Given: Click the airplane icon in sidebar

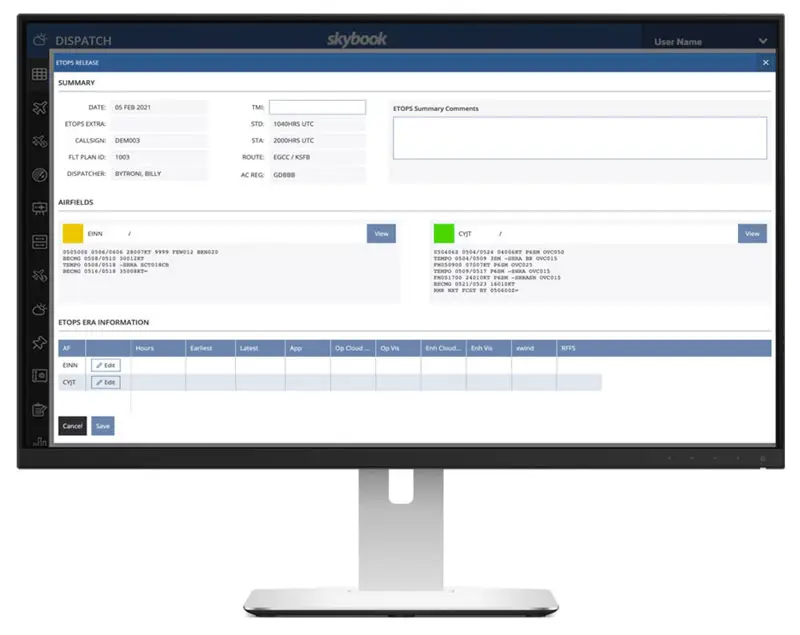Looking at the screenshot, I should coord(40,108).
